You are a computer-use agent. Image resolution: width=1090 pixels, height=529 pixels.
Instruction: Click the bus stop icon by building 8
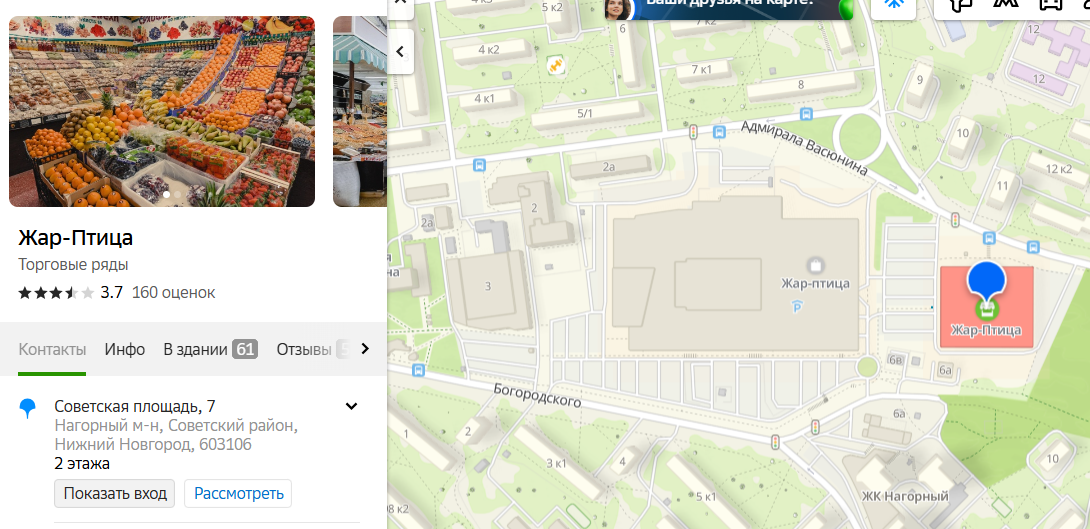(806, 114)
